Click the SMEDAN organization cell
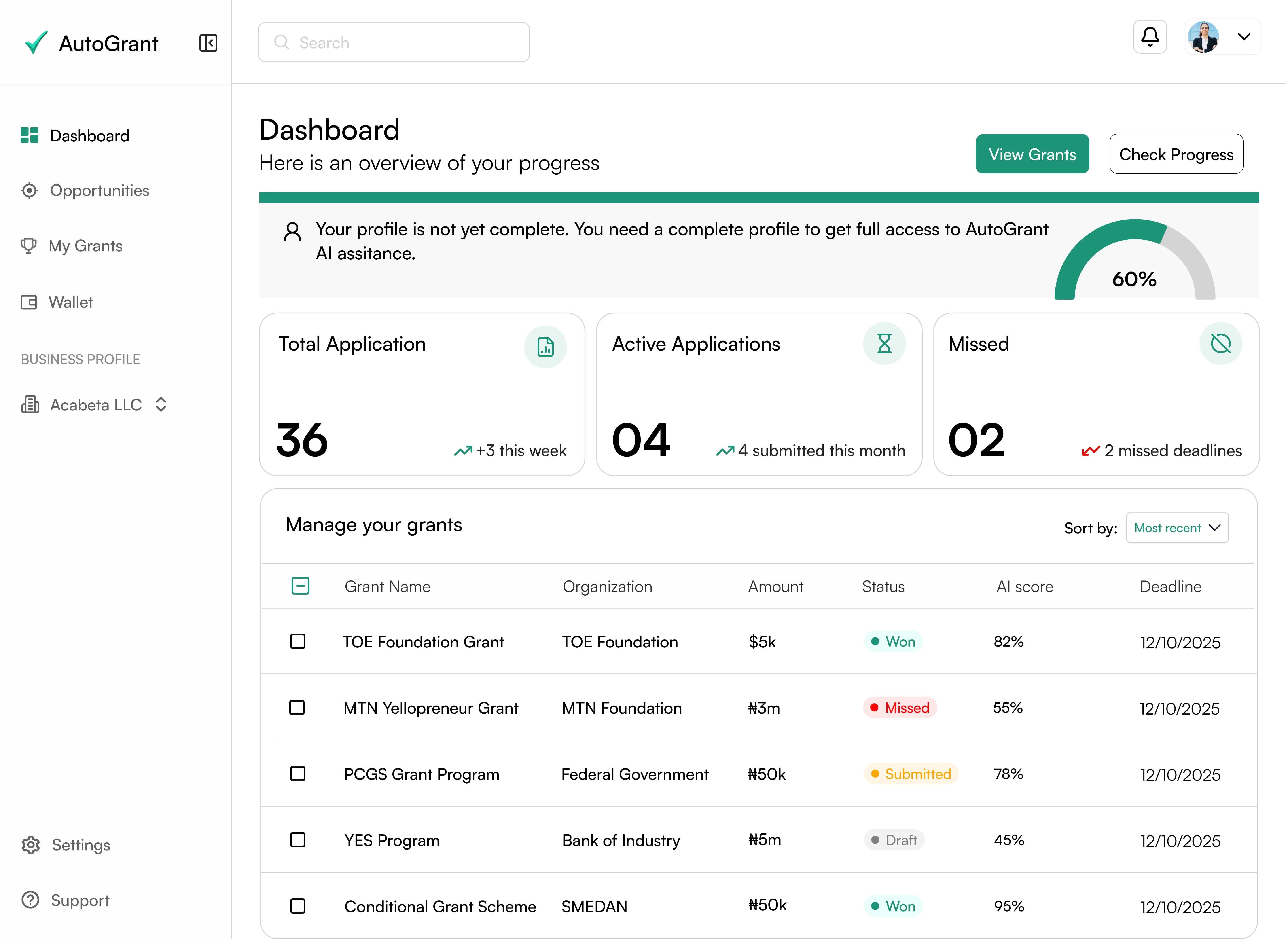This screenshot has width=1288, height=939. click(x=595, y=907)
